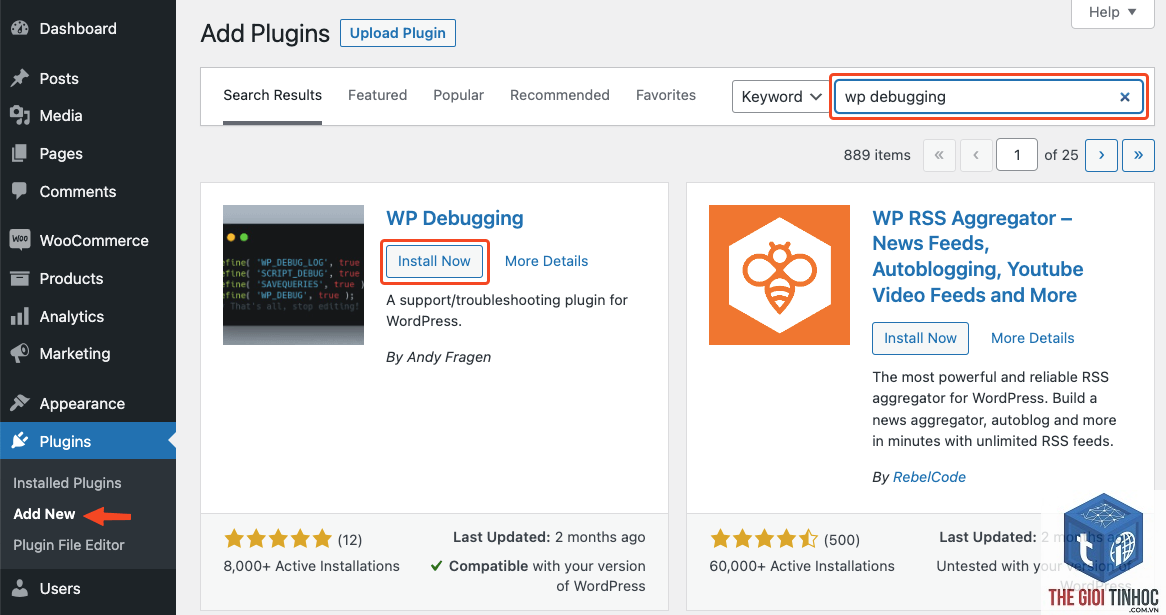Clear the search field with the X icon

[1124, 97]
